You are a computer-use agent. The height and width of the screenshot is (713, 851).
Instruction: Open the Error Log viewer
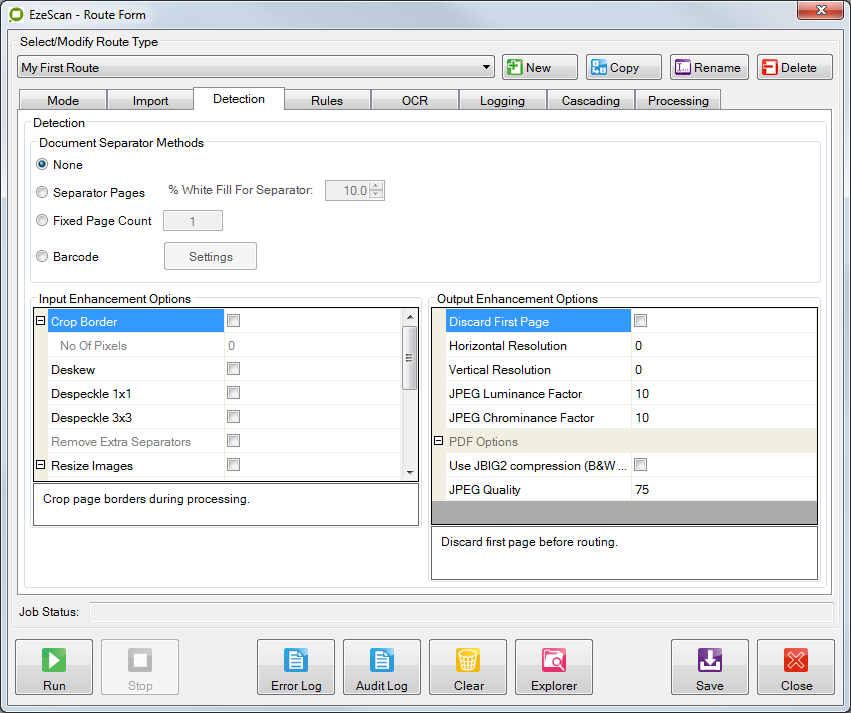pyautogui.click(x=296, y=667)
